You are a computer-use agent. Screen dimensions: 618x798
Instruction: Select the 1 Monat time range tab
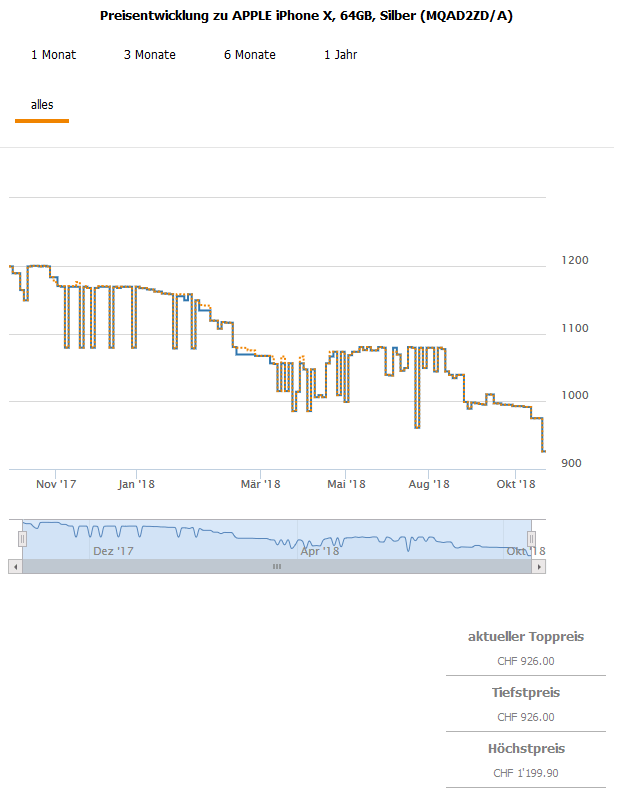click(x=53, y=55)
